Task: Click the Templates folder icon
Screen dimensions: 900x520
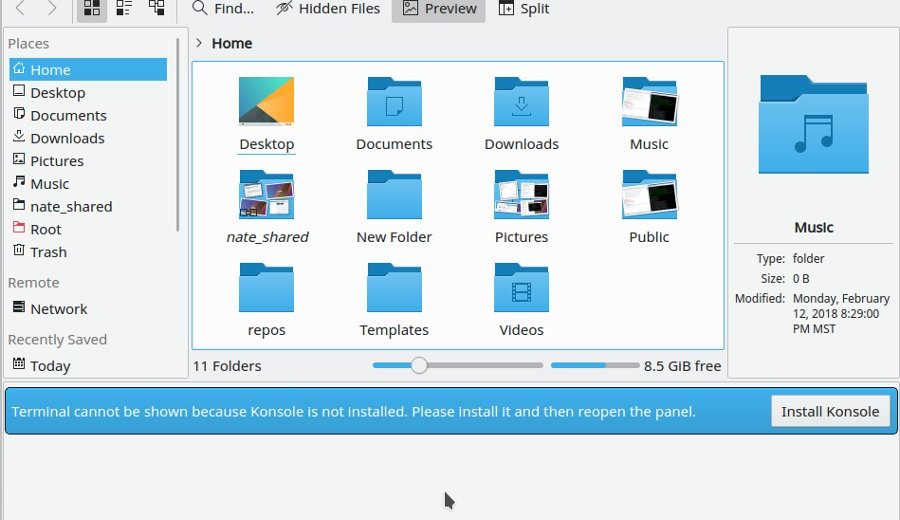Action: tap(394, 289)
